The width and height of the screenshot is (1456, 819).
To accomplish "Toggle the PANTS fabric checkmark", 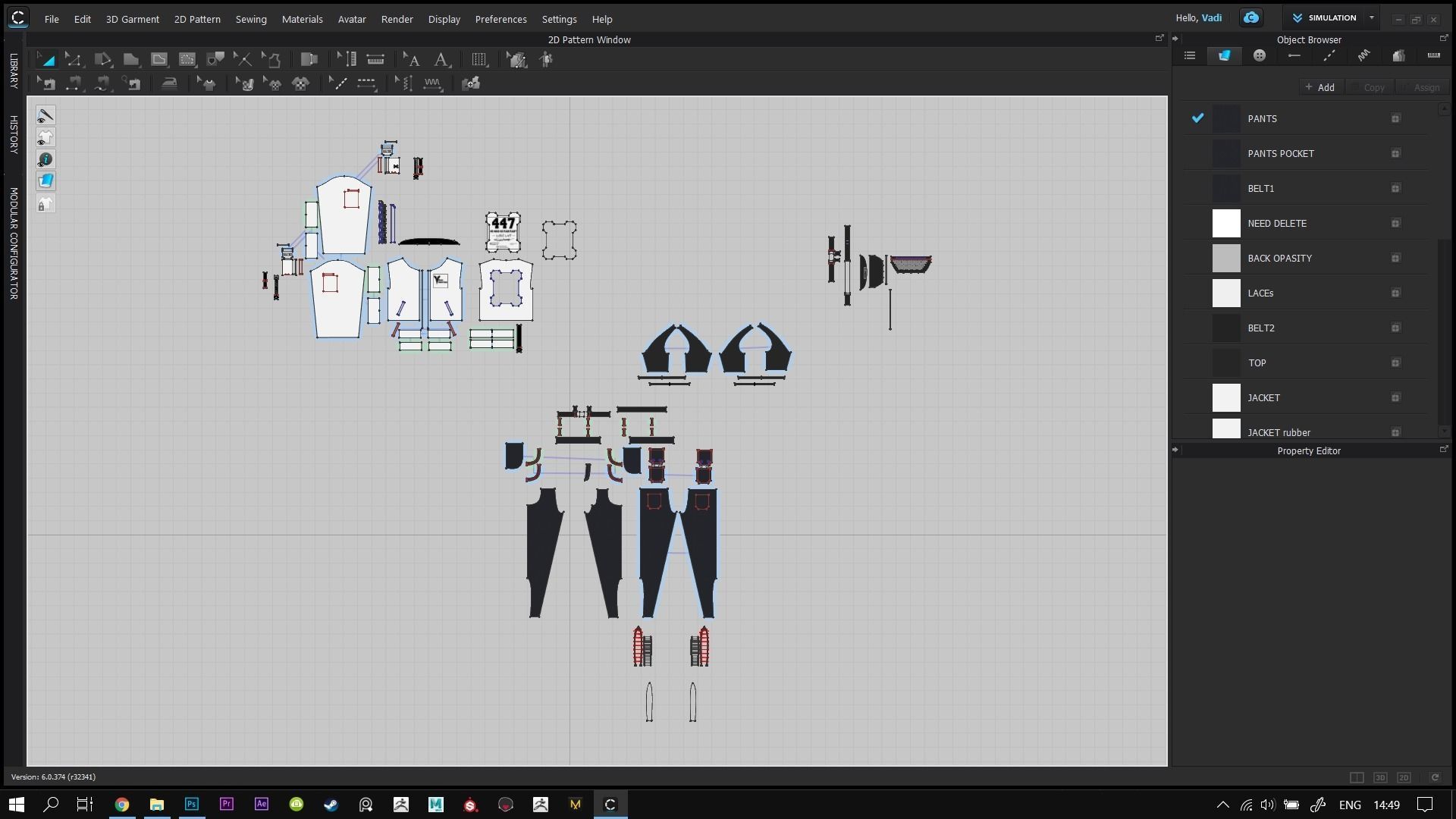I will [x=1197, y=118].
